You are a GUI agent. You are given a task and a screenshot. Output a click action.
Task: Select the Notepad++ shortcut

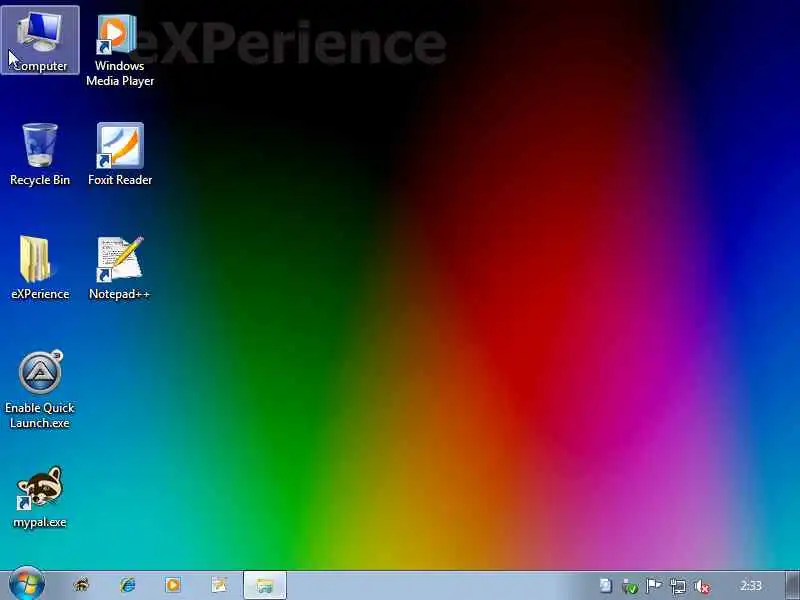click(120, 268)
